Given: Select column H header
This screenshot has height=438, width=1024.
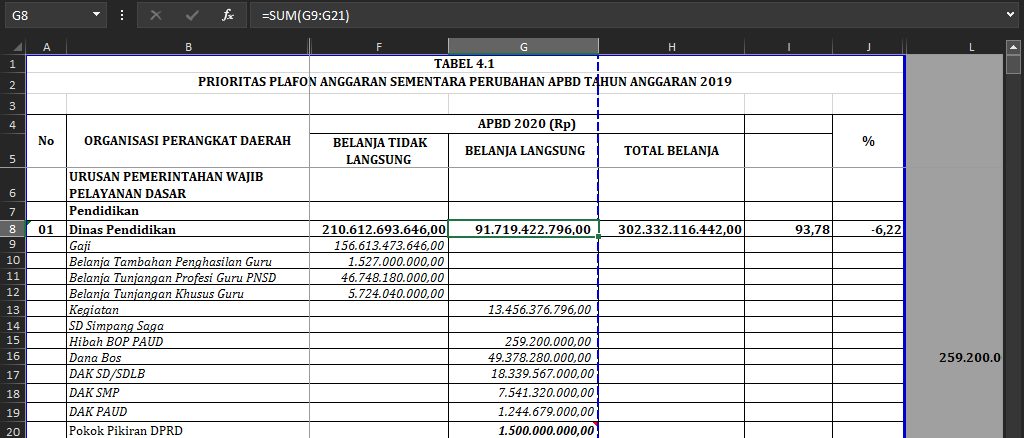Looking at the screenshot, I should coord(671,47).
